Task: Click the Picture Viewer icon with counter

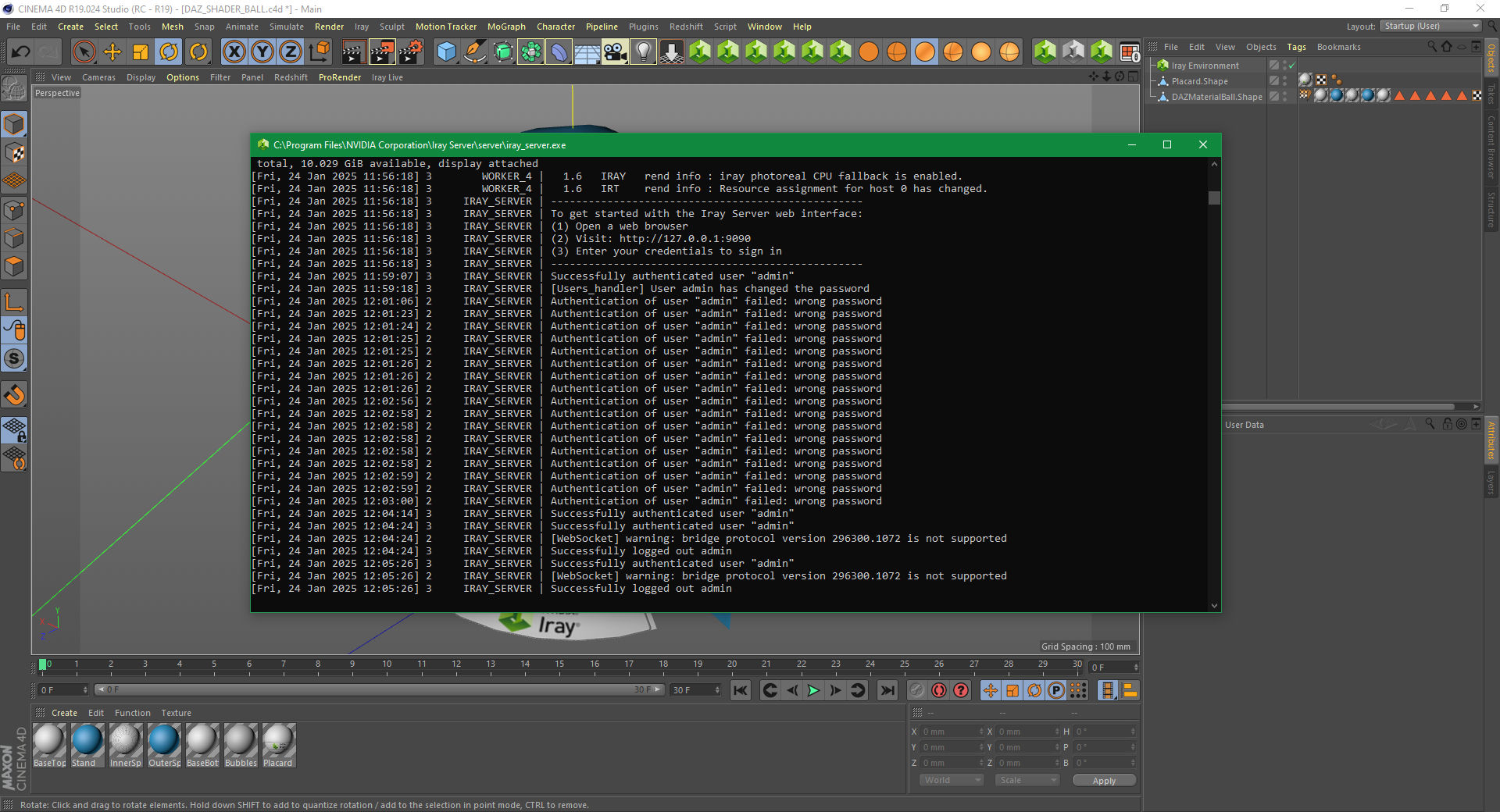Action: [x=1130, y=52]
